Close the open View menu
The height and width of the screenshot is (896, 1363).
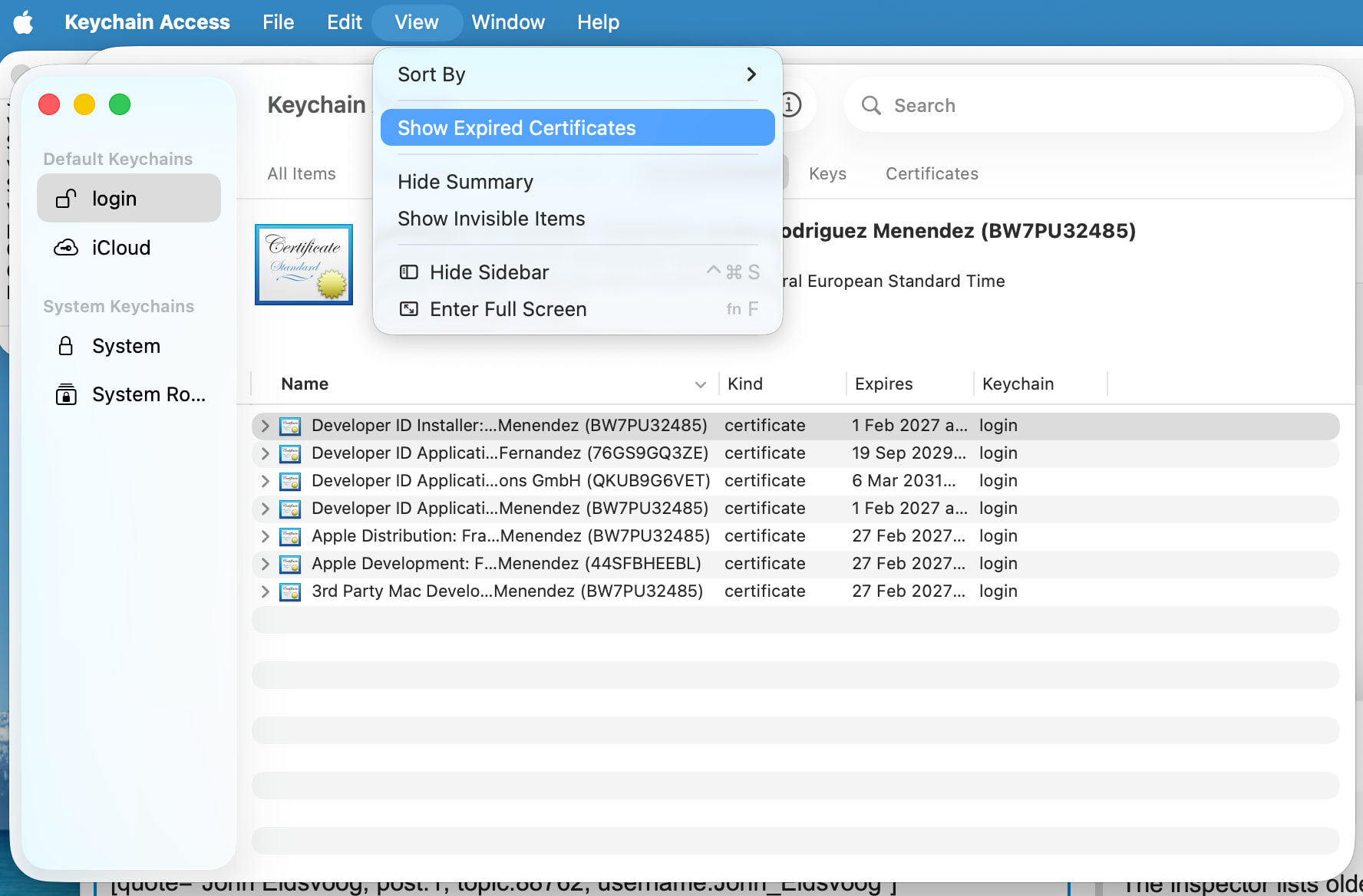[x=417, y=22]
